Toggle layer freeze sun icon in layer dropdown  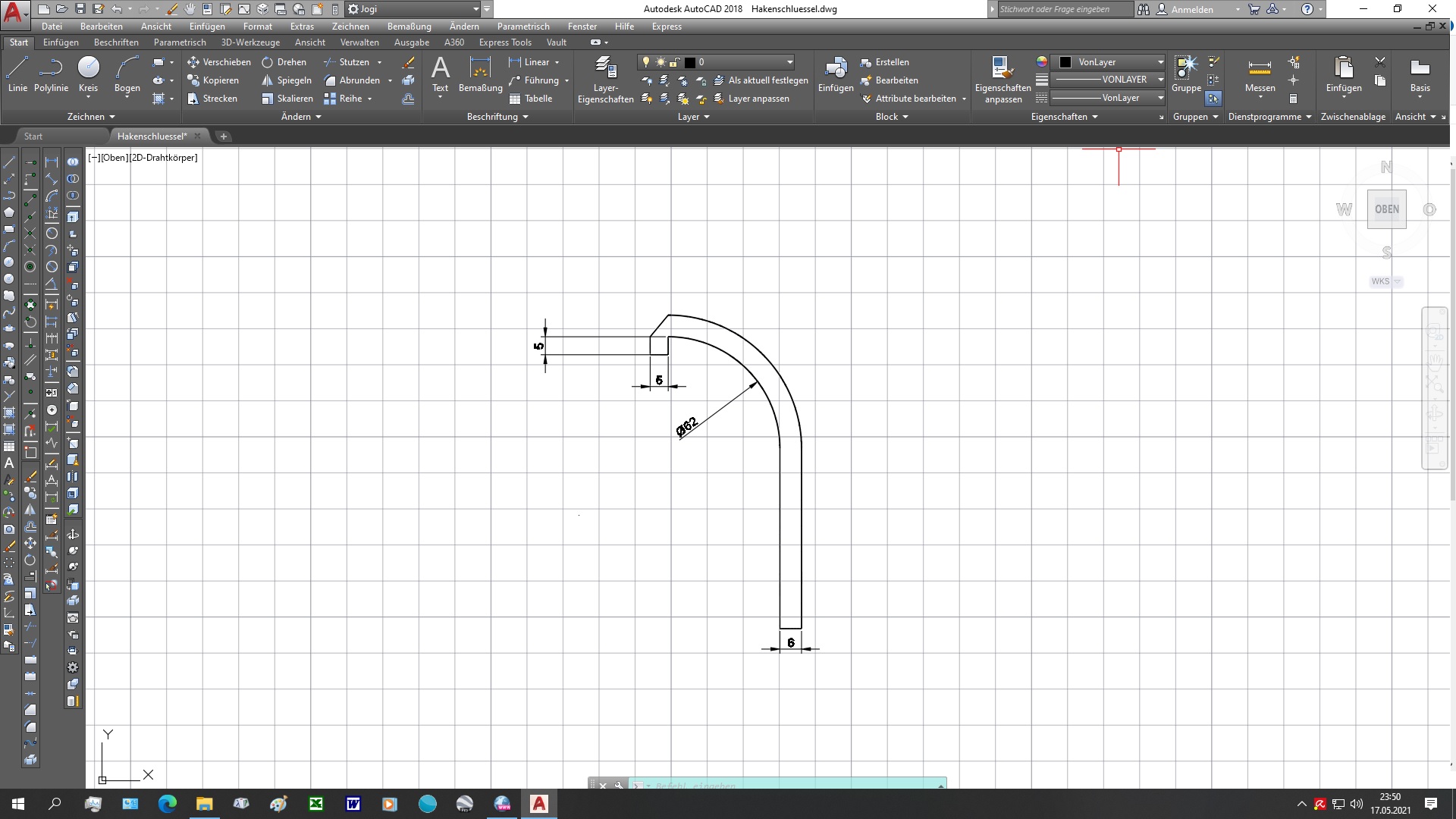(661, 62)
